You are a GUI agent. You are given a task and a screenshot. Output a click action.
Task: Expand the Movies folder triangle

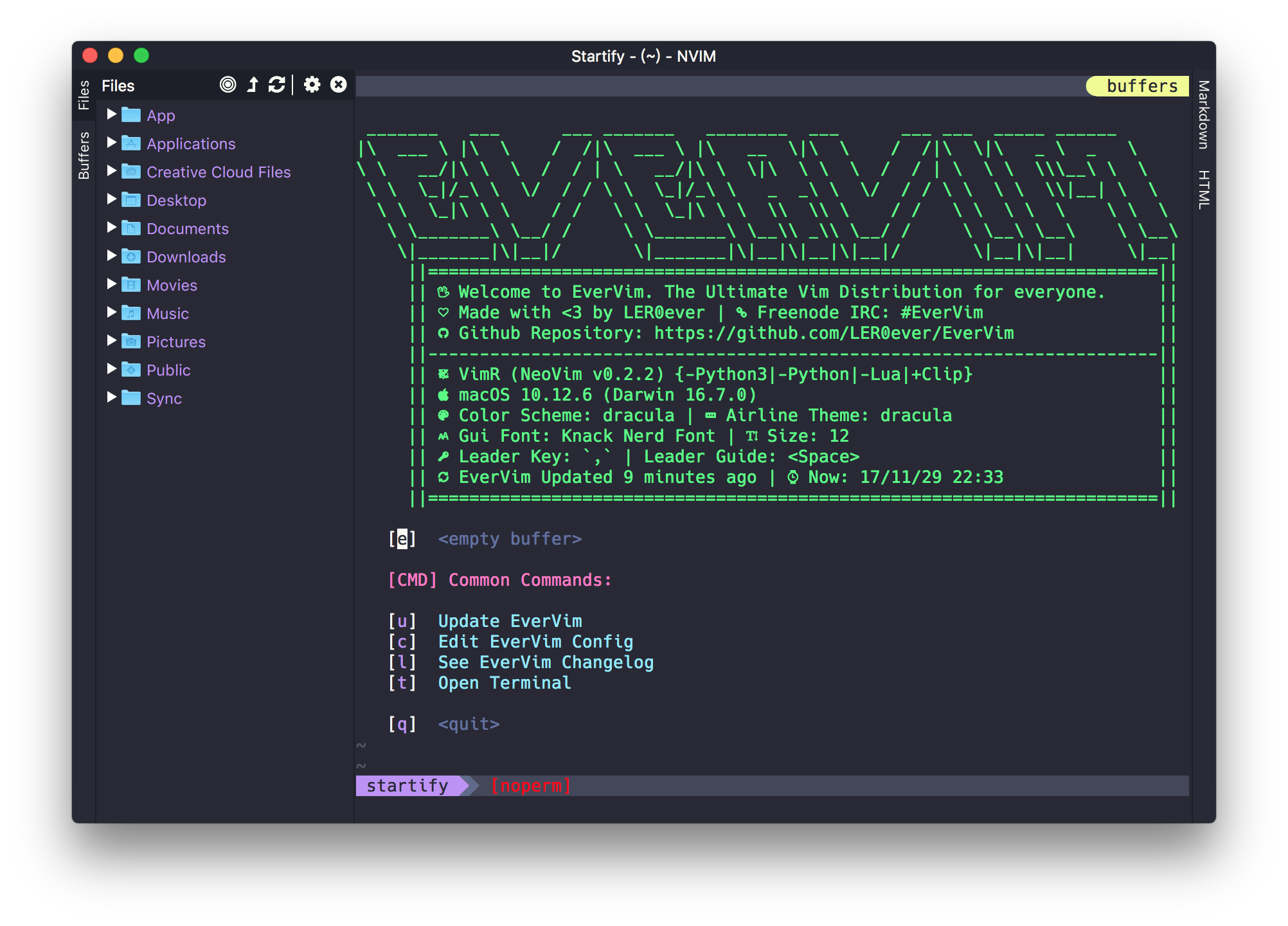coord(111,284)
